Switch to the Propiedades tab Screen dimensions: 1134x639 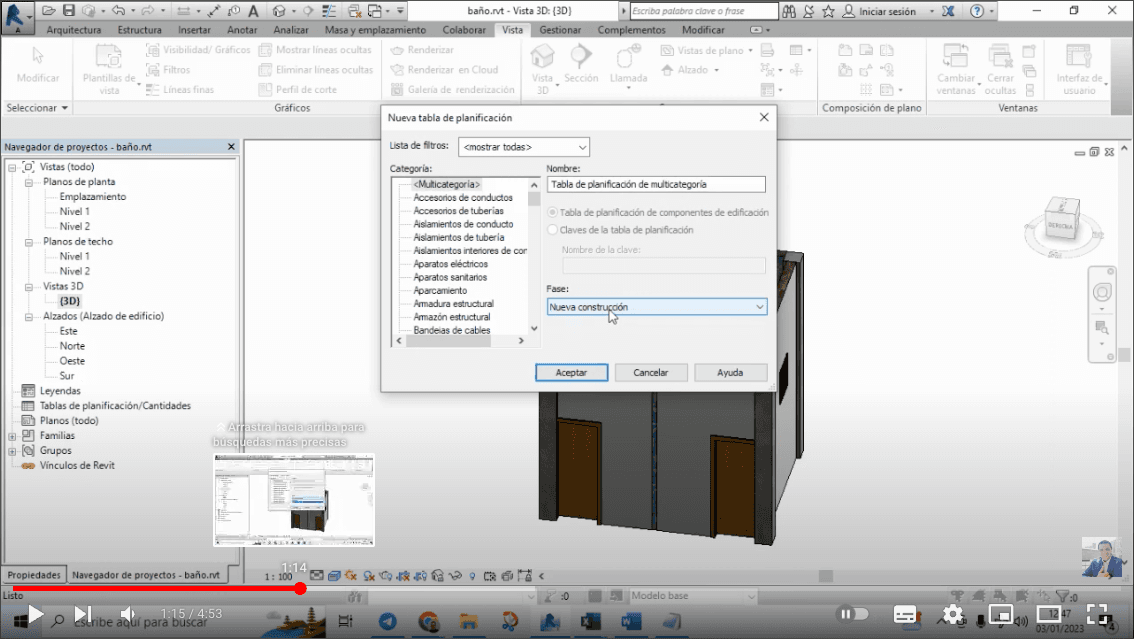(x=34, y=575)
